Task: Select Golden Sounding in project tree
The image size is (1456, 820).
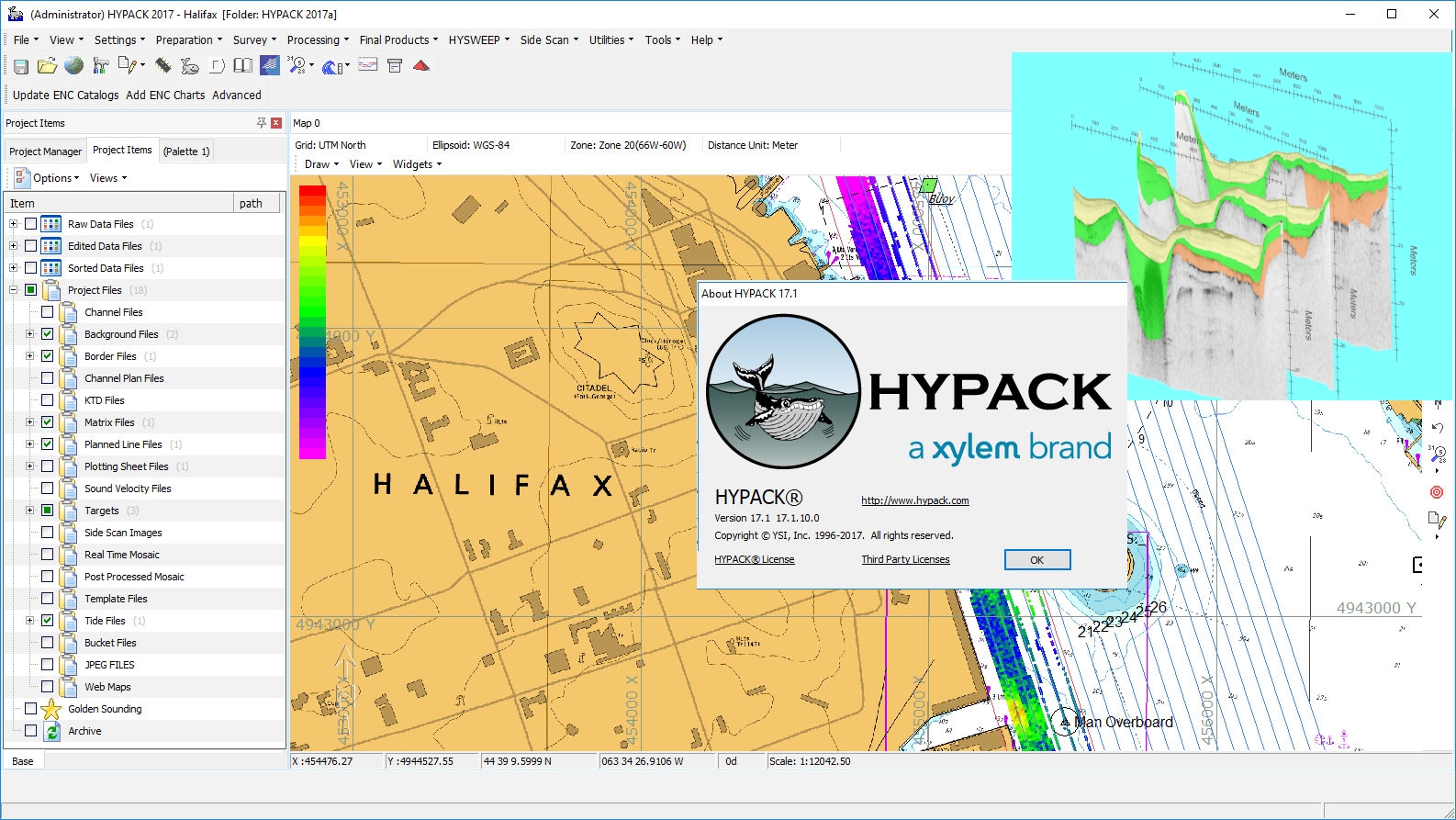Action: click(x=105, y=709)
